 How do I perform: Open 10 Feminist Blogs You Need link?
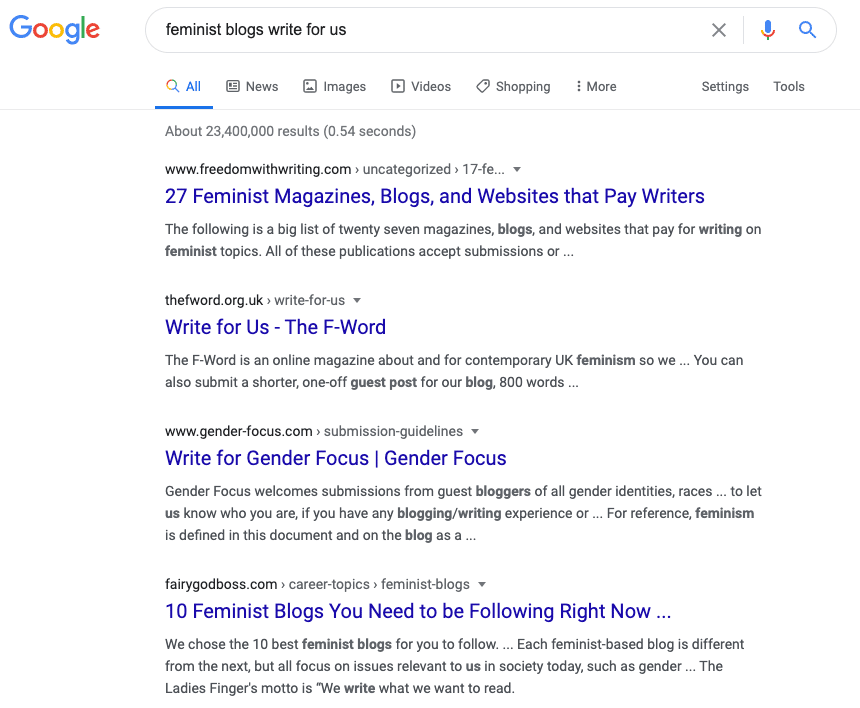[418, 611]
